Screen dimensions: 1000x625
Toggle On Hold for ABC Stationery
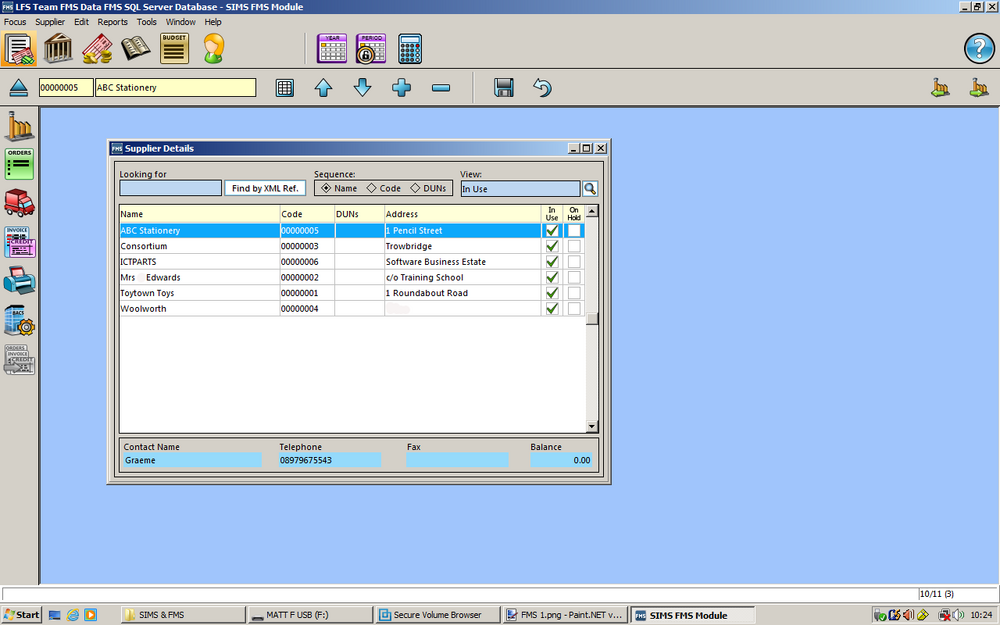(574, 230)
